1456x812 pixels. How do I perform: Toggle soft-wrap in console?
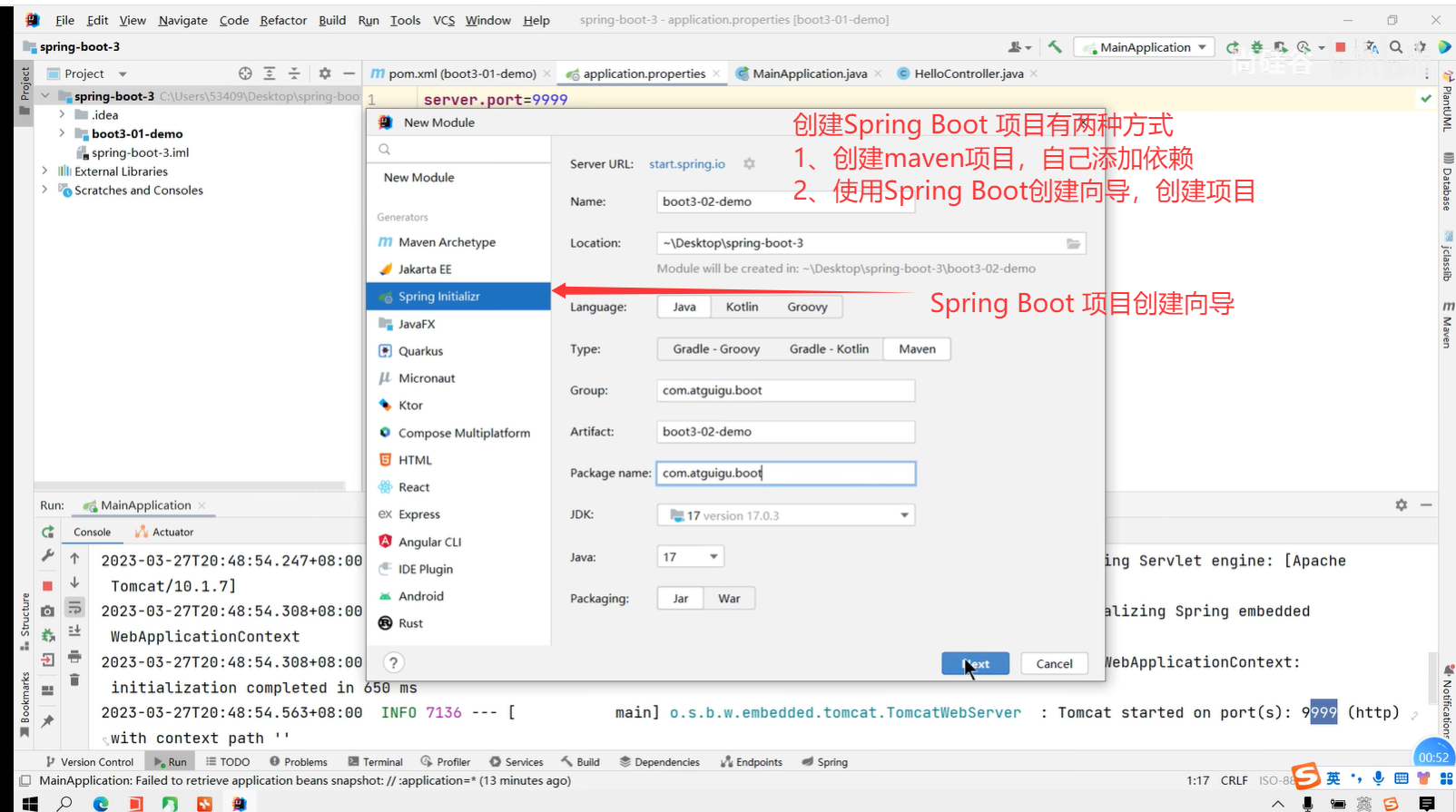tap(74, 607)
